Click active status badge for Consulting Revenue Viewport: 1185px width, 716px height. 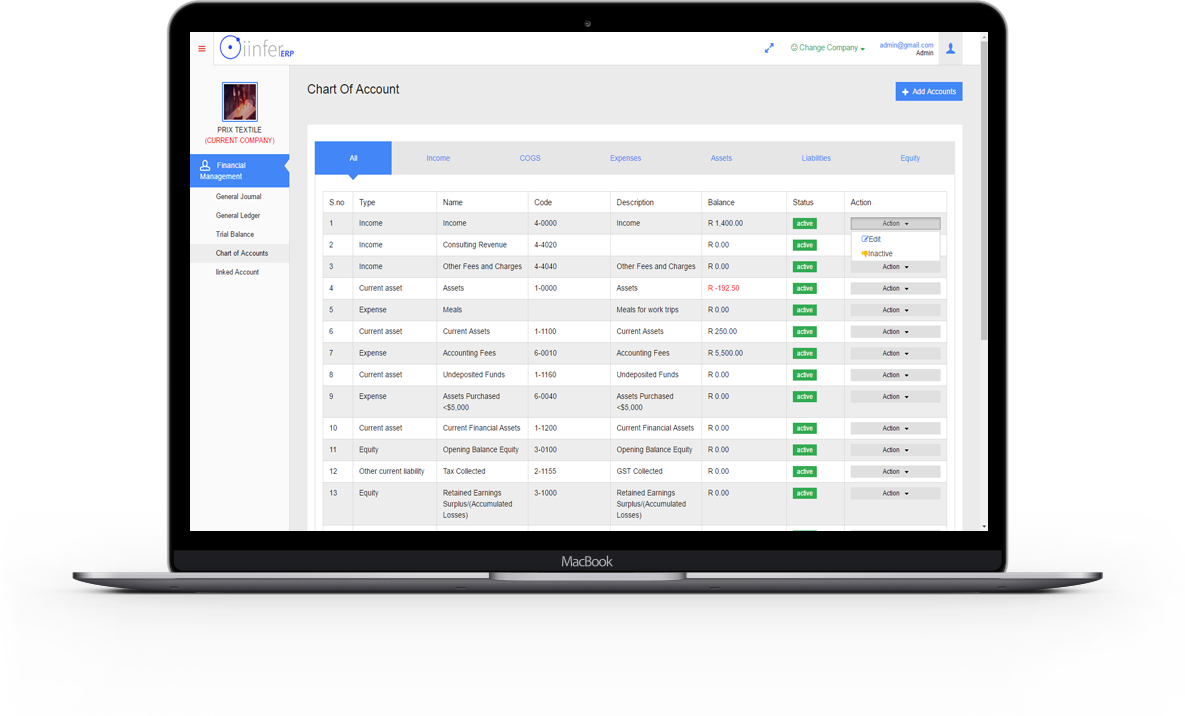click(804, 245)
